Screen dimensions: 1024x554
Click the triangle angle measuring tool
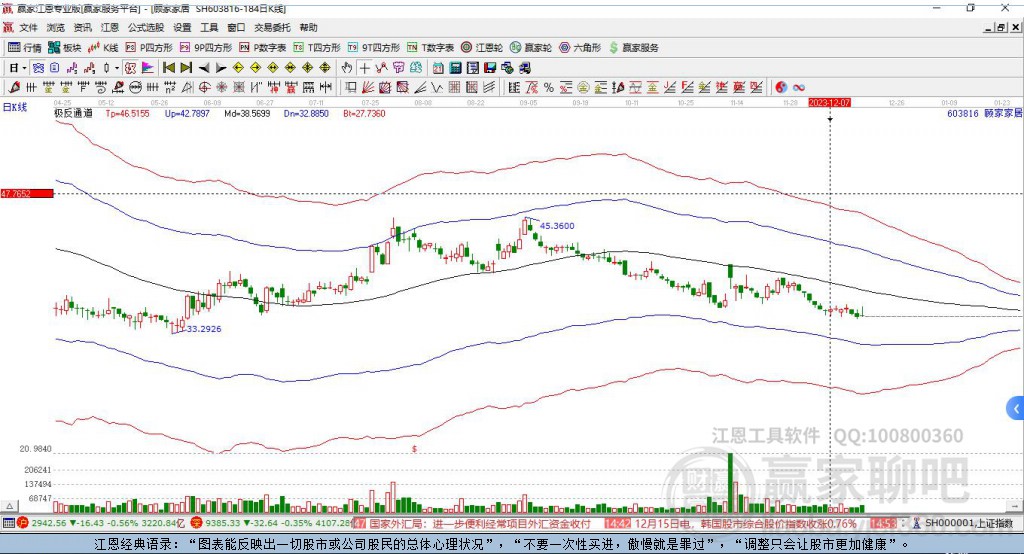point(187,87)
